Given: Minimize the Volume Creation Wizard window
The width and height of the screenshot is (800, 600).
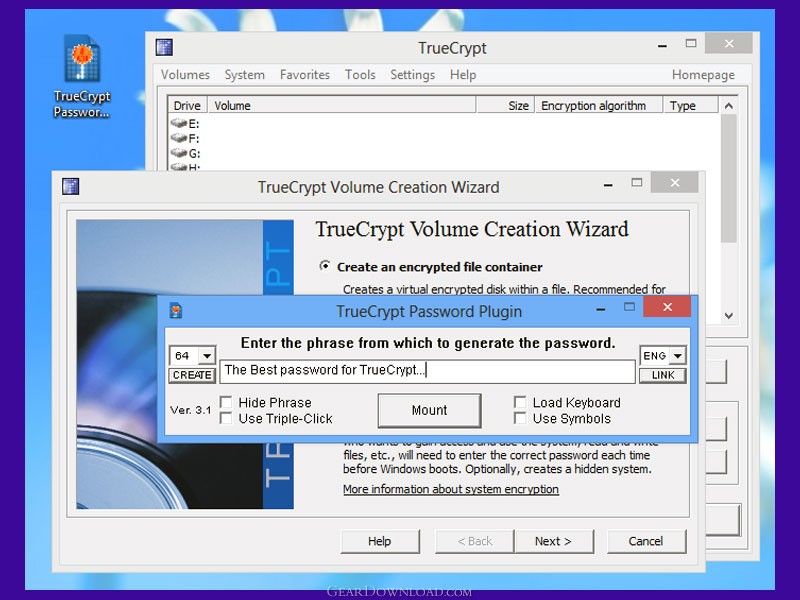Looking at the screenshot, I should (608, 185).
